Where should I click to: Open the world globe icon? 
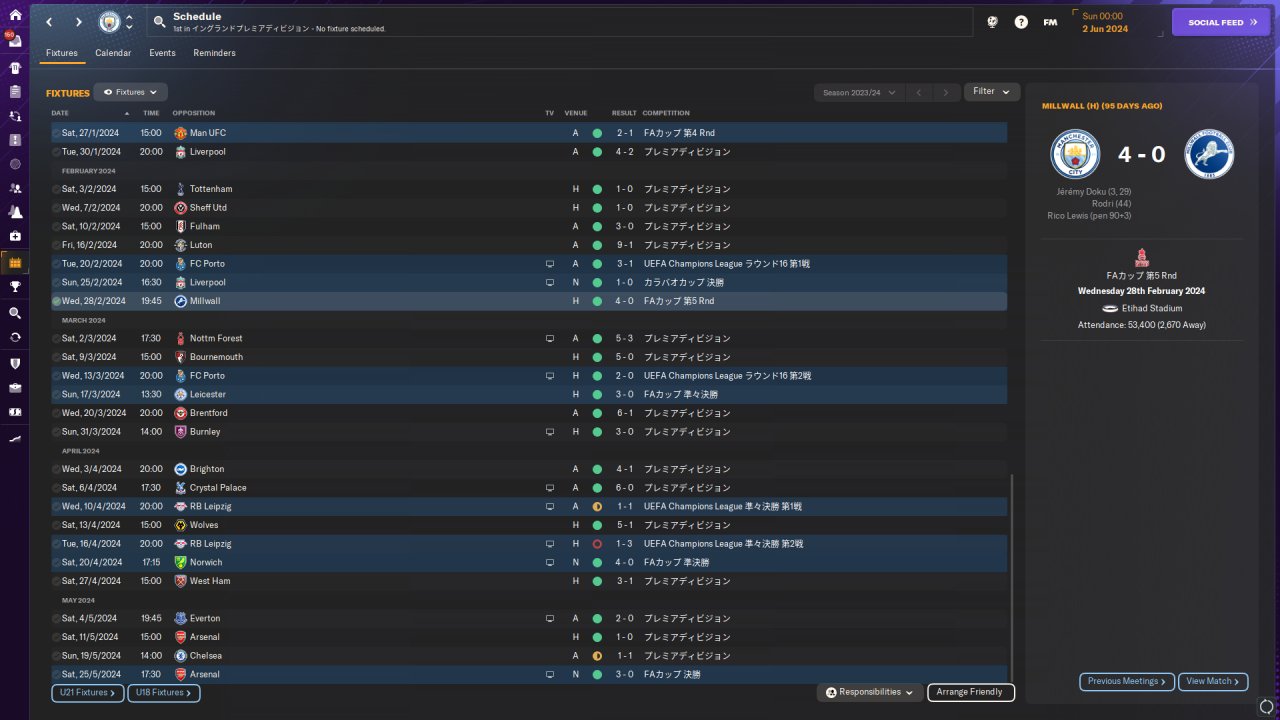click(x=993, y=22)
